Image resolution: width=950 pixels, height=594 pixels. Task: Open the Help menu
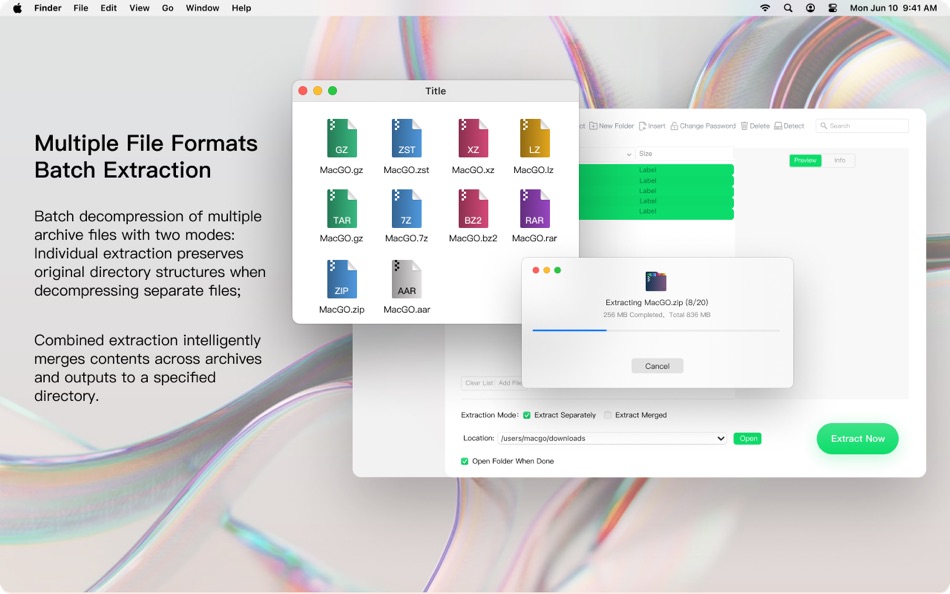[241, 8]
